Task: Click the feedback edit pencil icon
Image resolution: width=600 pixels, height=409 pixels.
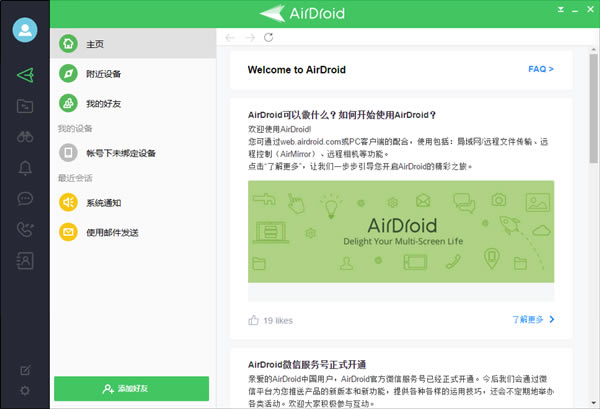Action: [x=25, y=370]
